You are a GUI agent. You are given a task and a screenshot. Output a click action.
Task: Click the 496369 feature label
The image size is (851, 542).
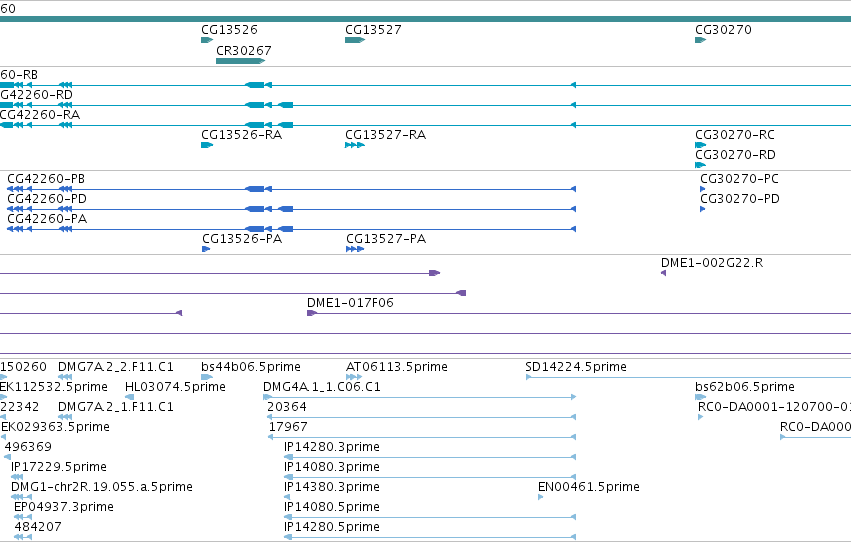click(28, 447)
